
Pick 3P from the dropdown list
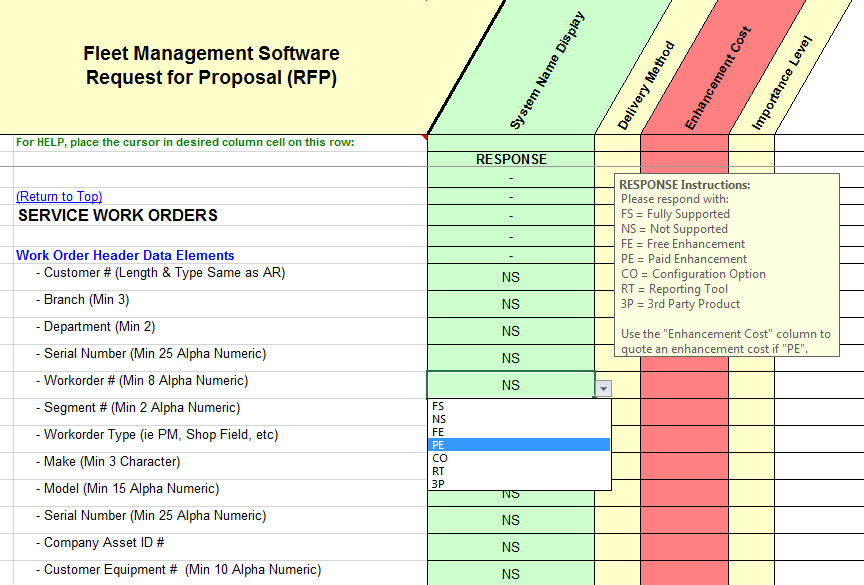tap(519, 484)
